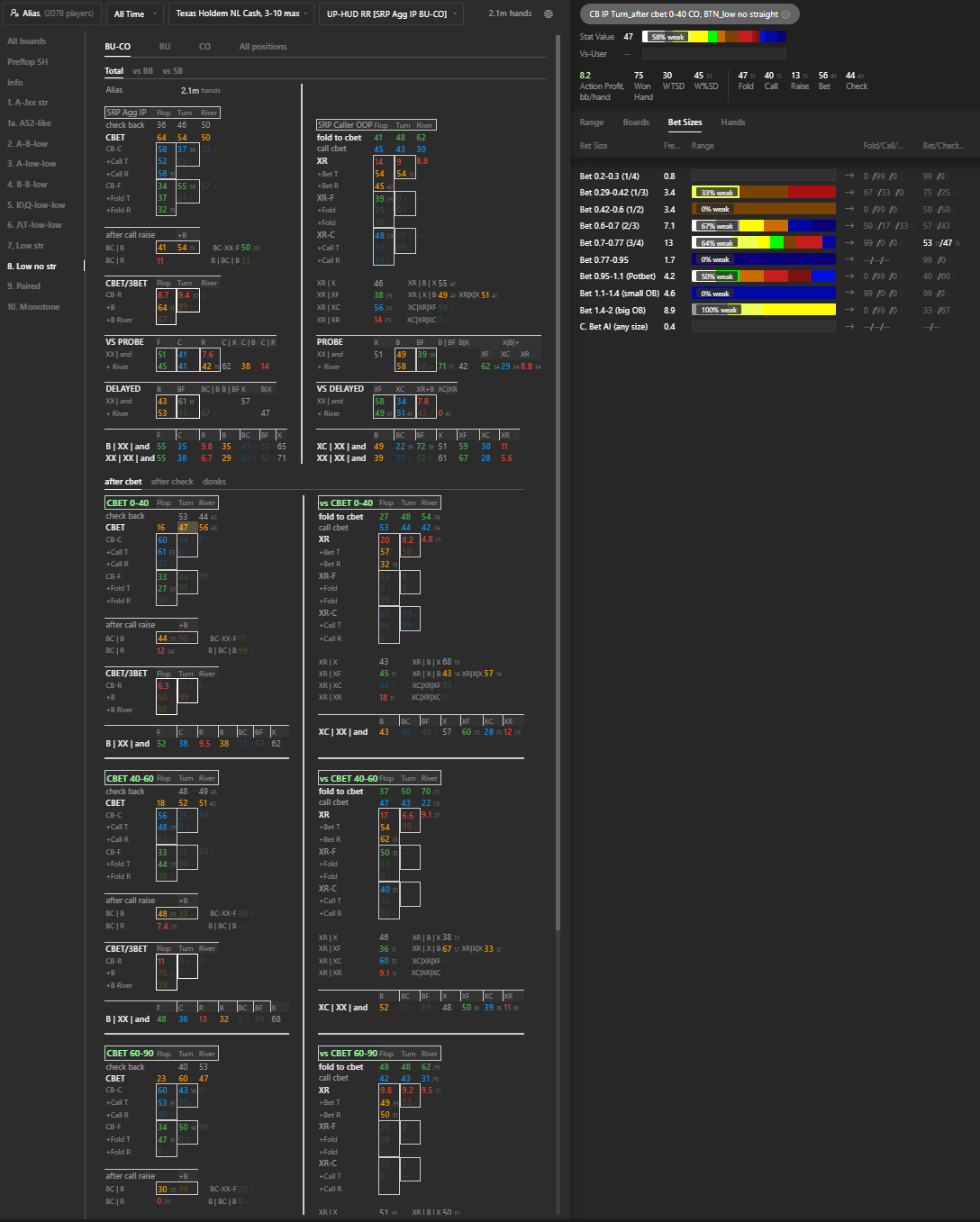Screen dimensions: 980x1222
Task: Switch to the All positions tab
Action: click(263, 46)
